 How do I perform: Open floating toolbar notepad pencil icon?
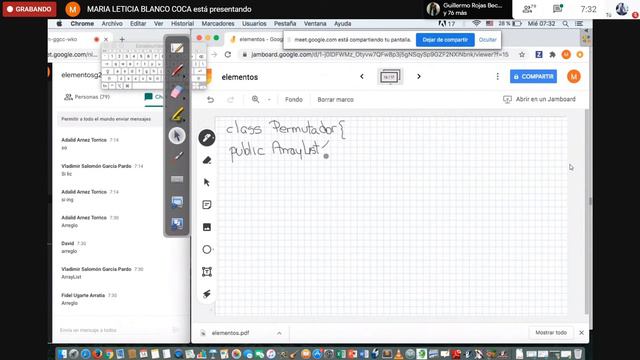coord(177,48)
